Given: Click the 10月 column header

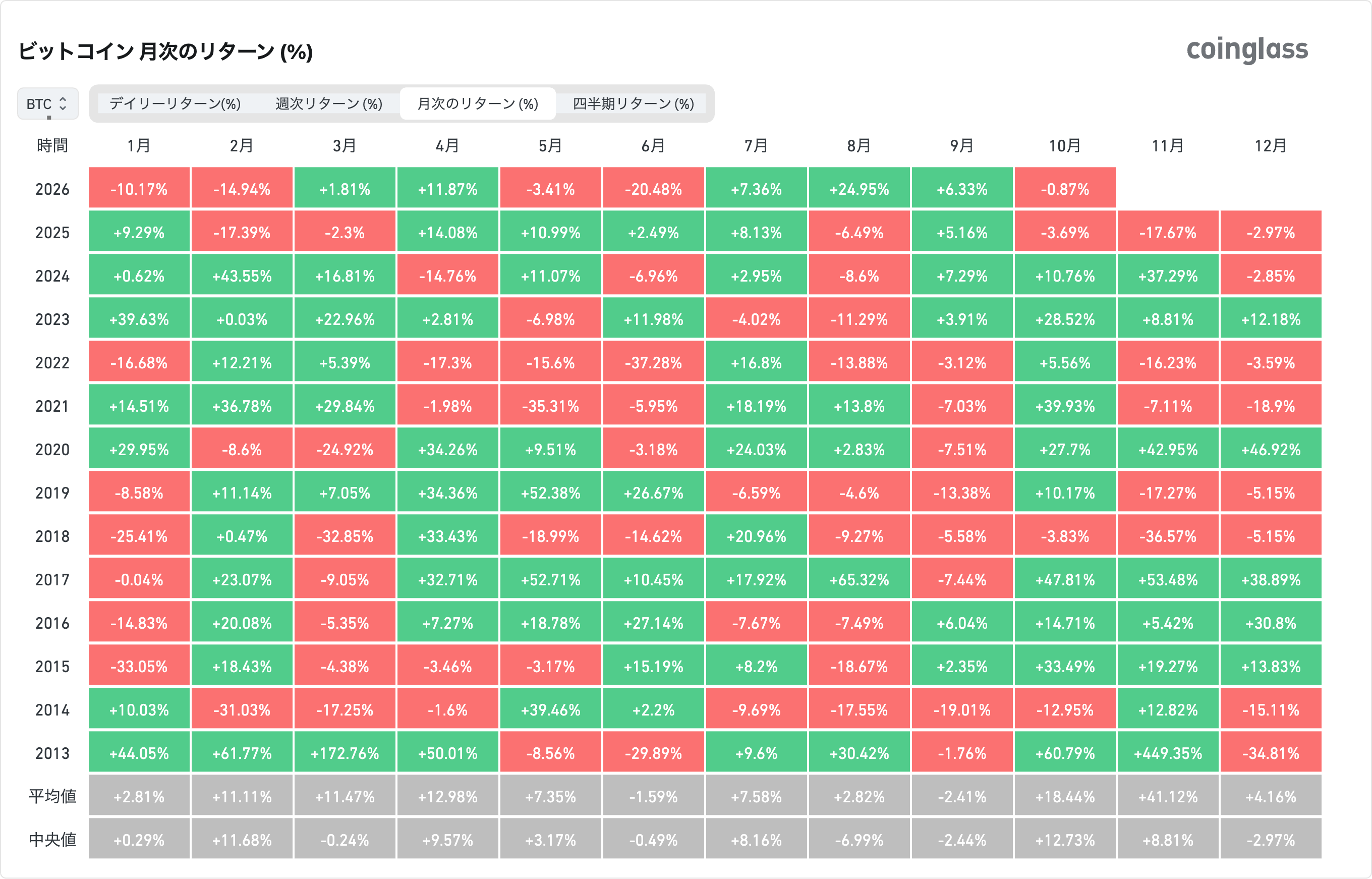Looking at the screenshot, I should (x=1065, y=145).
